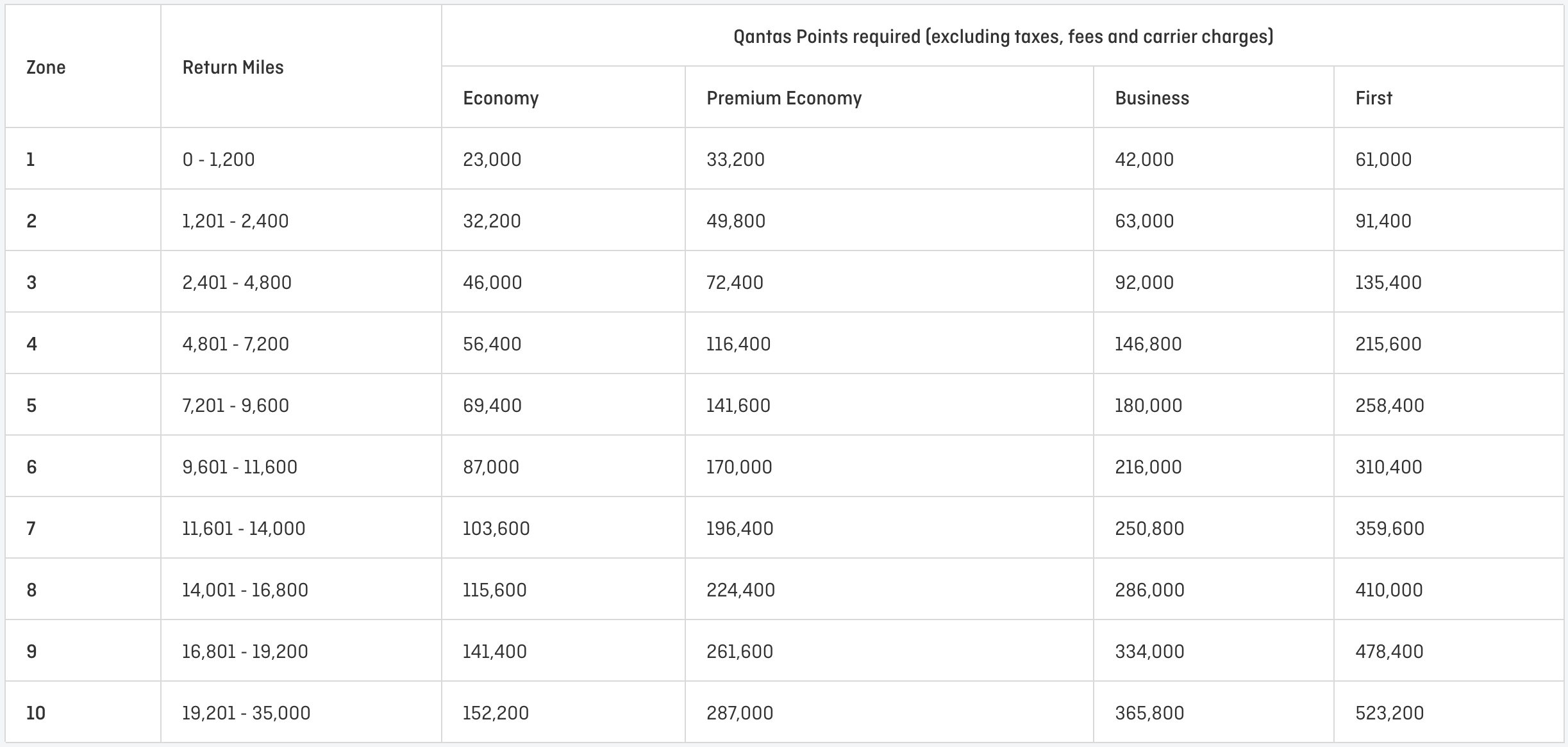Click the Zone column header
Screen dimensions: 1568x747
pyautogui.click(x=46, y=67)
